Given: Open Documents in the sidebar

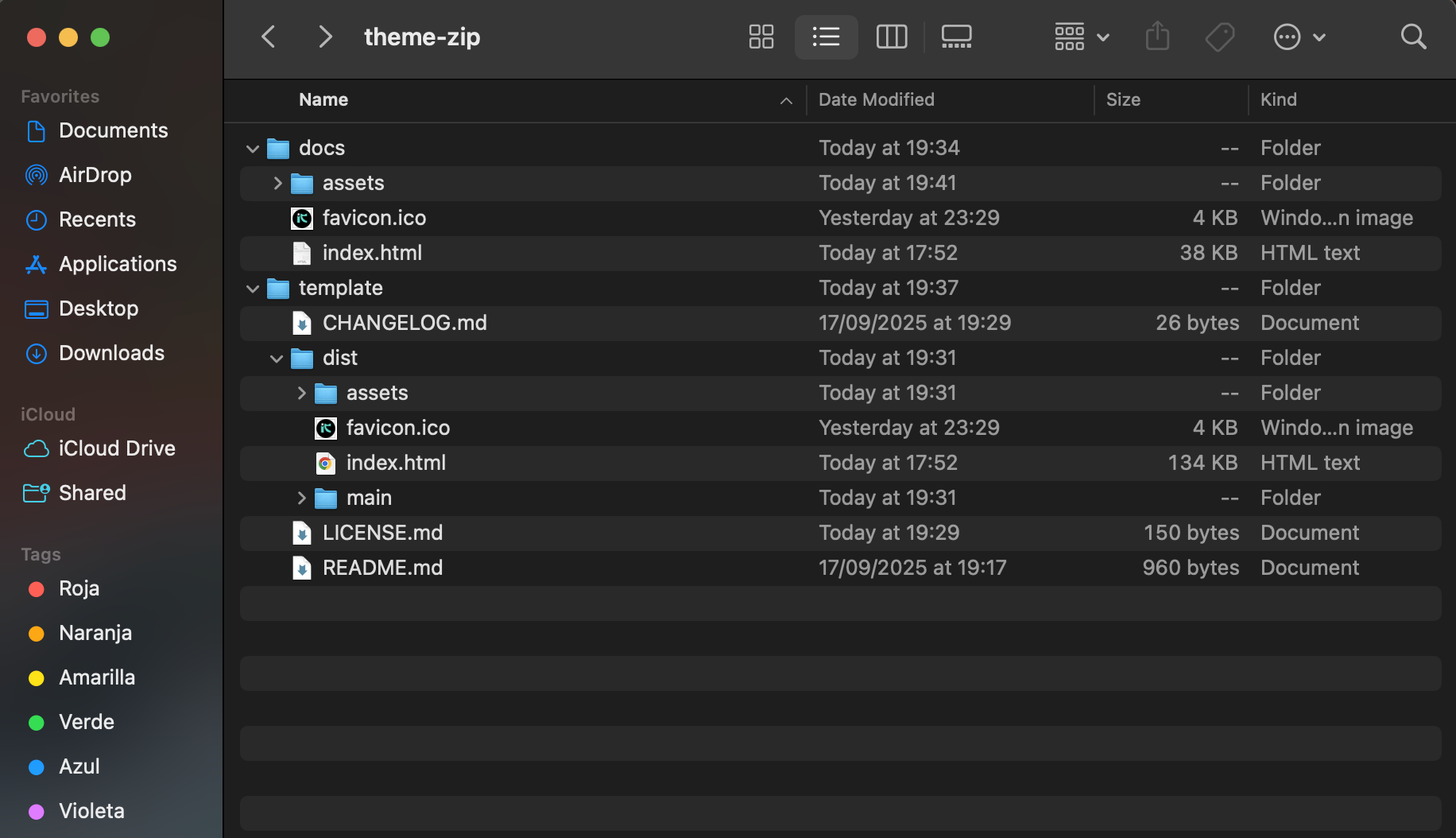Looking at the screenshot, I should coord(98,130).
